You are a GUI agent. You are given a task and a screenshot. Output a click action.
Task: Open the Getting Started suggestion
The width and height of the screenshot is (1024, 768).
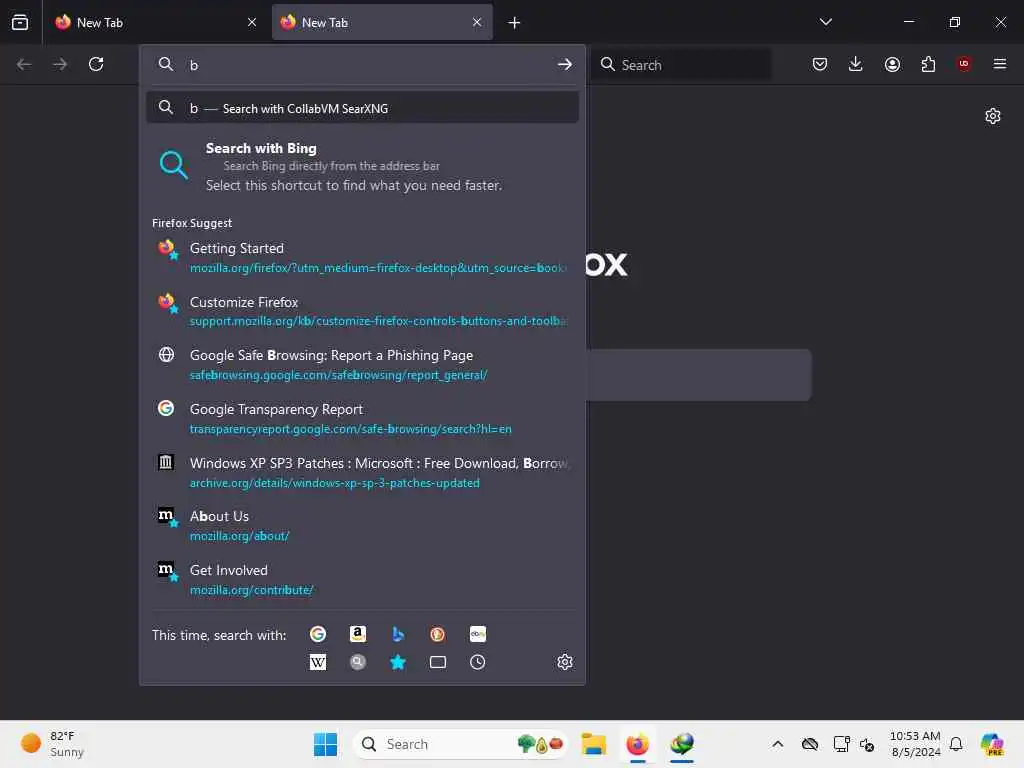[362, 257]
